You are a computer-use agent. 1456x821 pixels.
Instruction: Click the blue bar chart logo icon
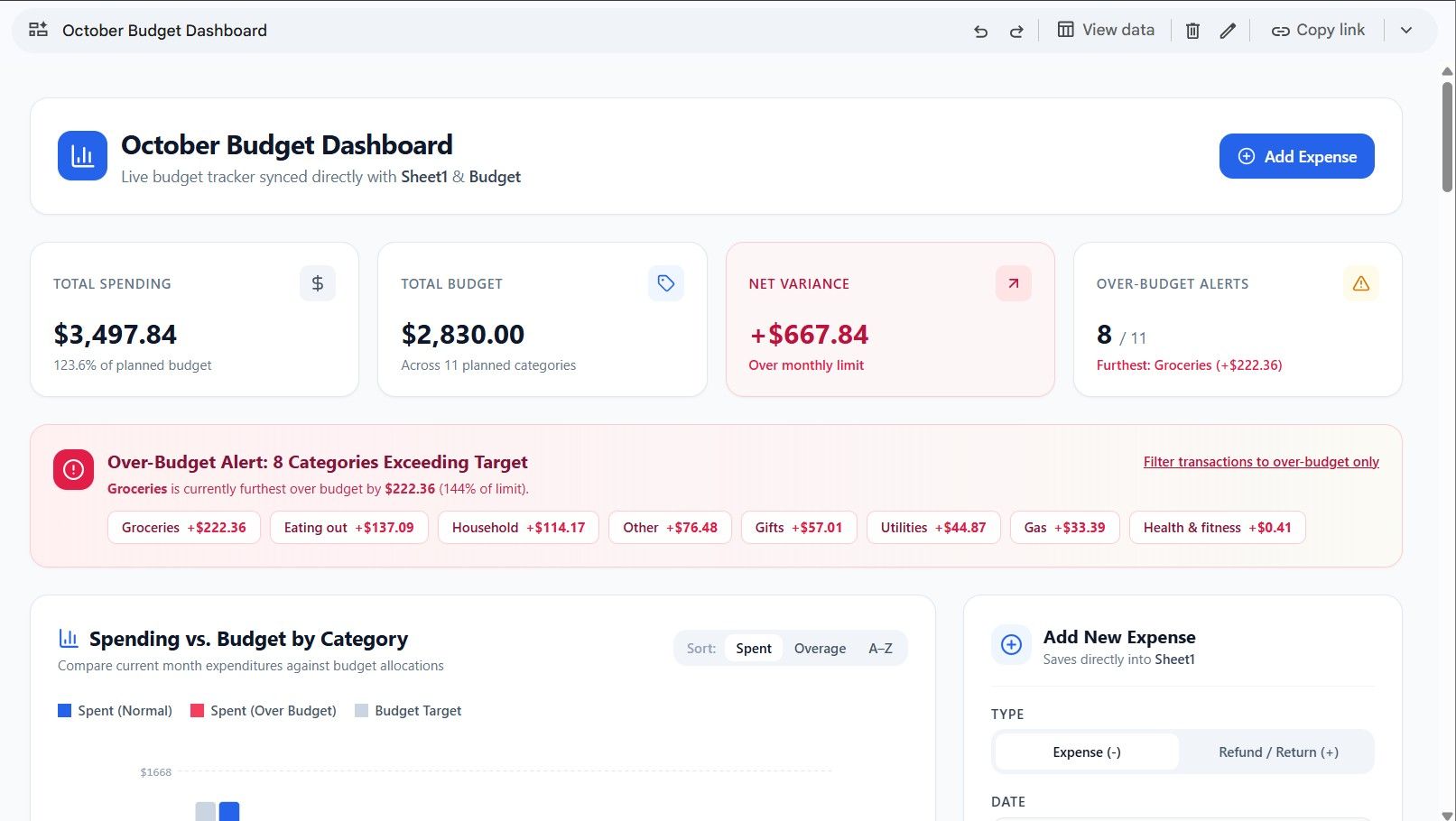click(82, 156)
